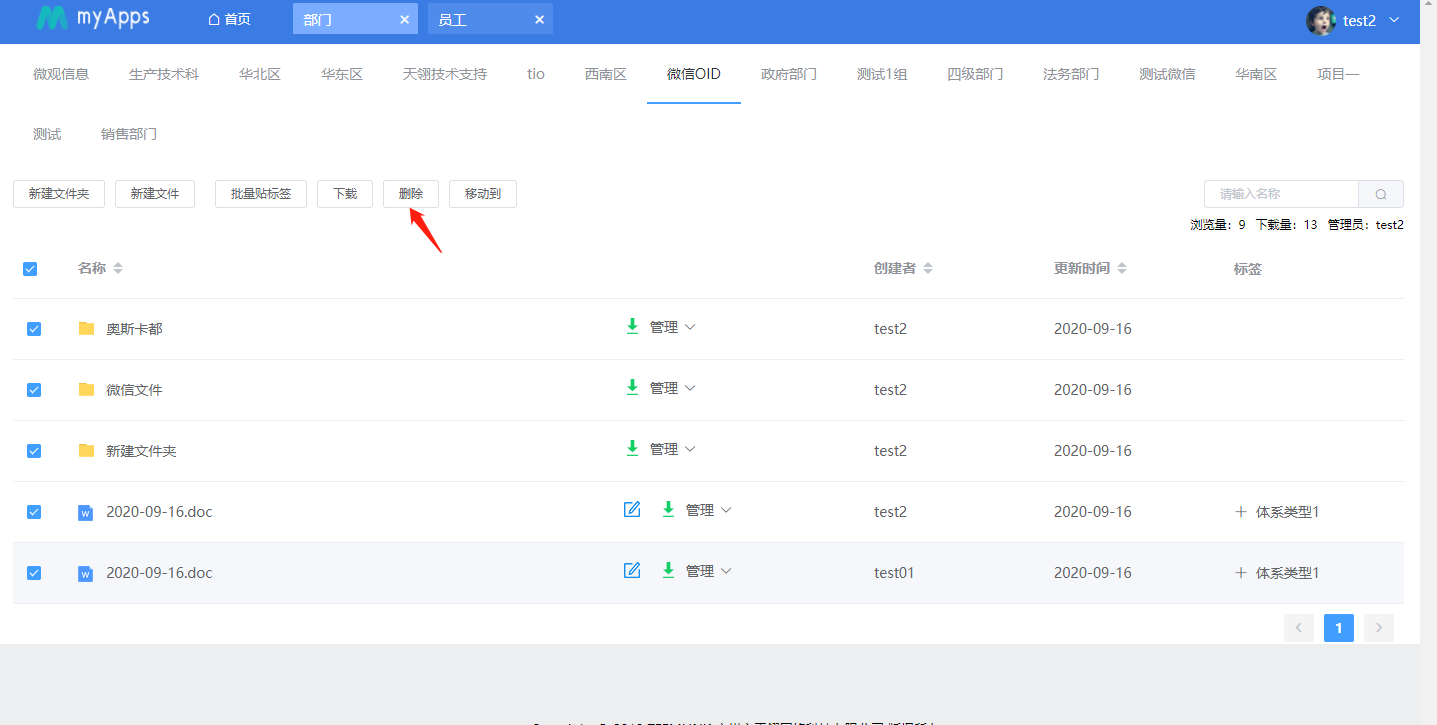Image resolution: width=1437 pixels, height=725 pixels.
Task: Click the test2 user avatar
Action: pos(1321,20)
